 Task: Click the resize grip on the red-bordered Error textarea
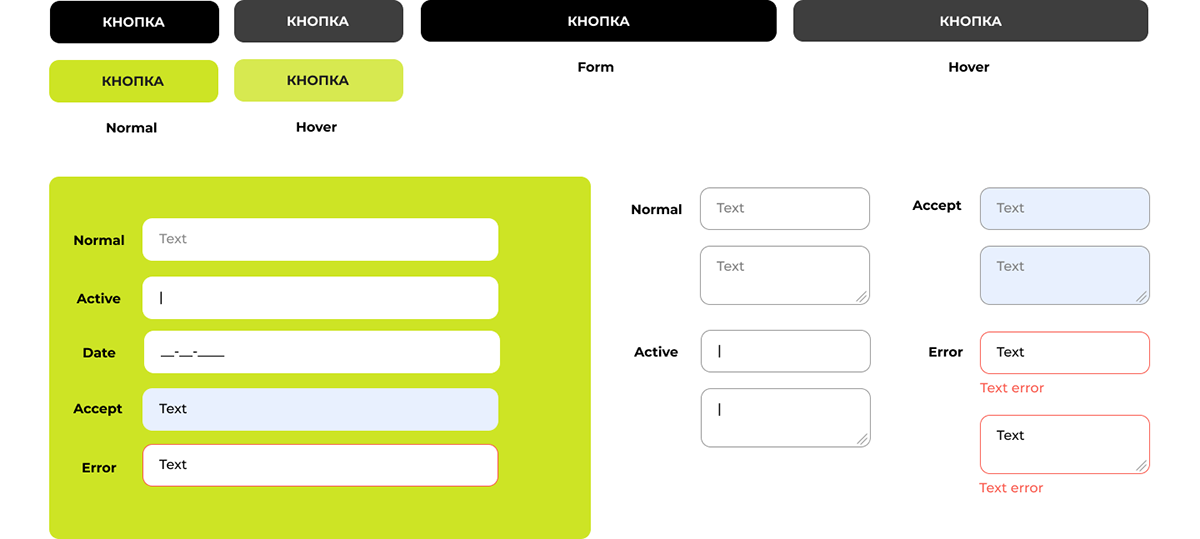pos(1142,466)
